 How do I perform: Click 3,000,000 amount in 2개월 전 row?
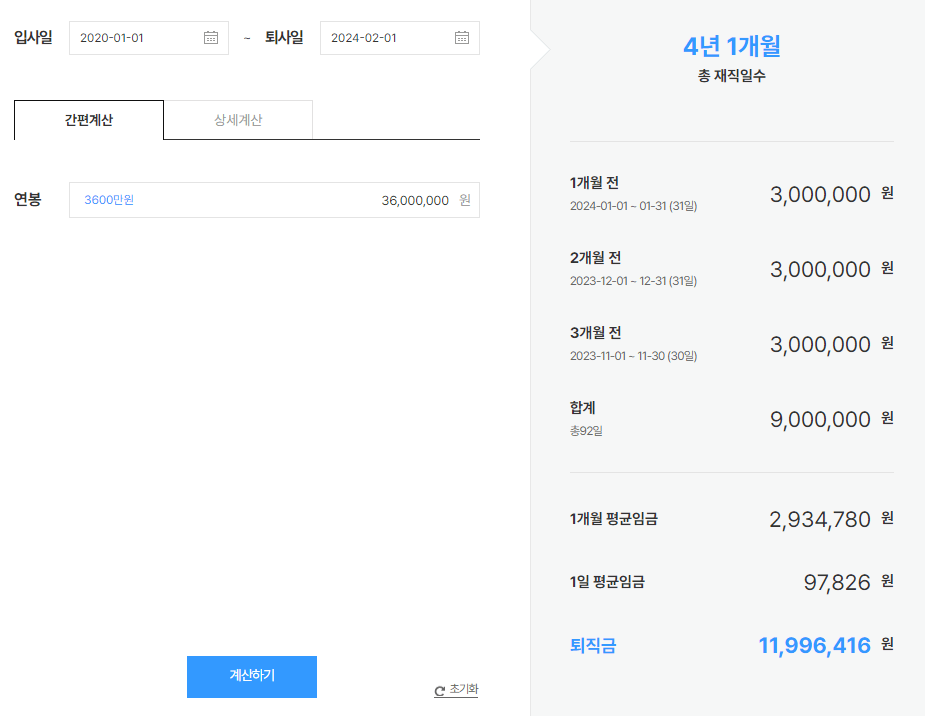tap(820, 269)
